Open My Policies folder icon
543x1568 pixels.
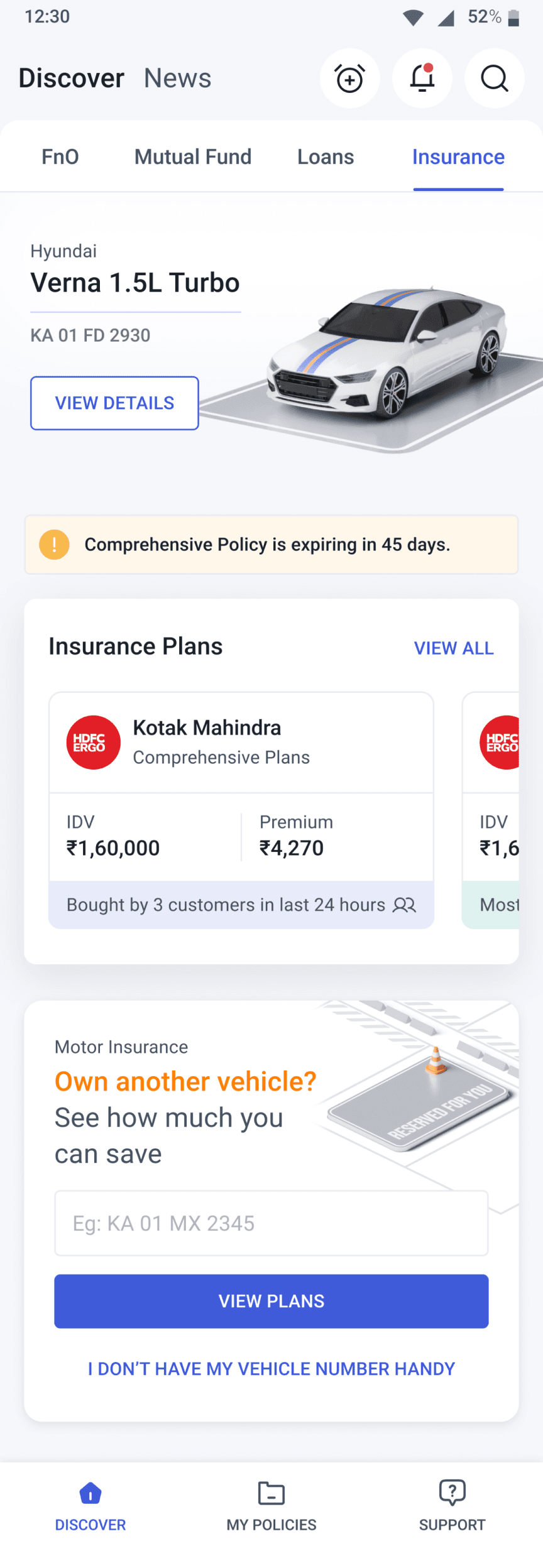(x=271, y=1493)
